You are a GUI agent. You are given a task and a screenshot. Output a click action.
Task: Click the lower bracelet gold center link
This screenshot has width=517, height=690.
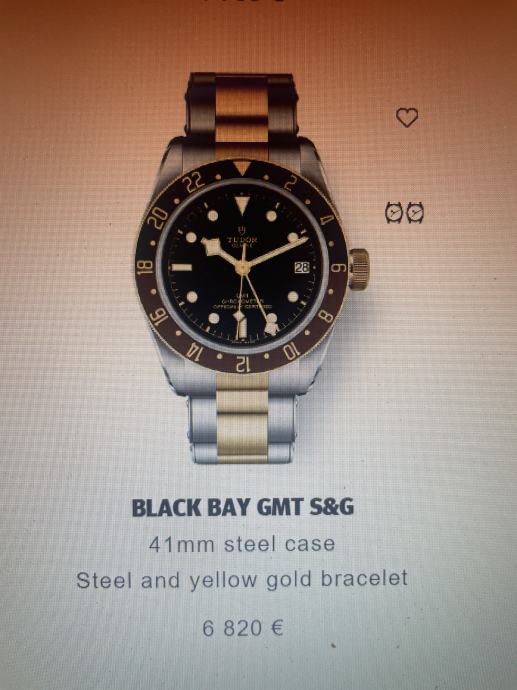click(243, 418)
